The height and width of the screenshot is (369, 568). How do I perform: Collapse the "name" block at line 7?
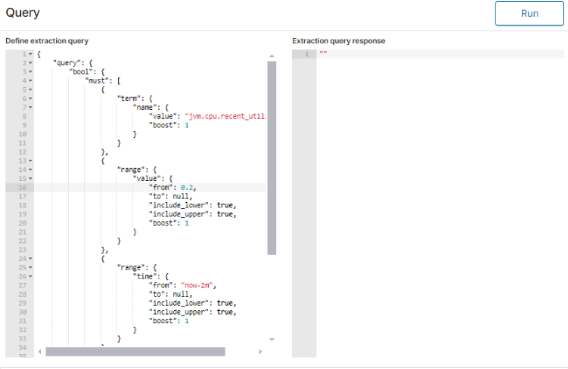point(30,107)
